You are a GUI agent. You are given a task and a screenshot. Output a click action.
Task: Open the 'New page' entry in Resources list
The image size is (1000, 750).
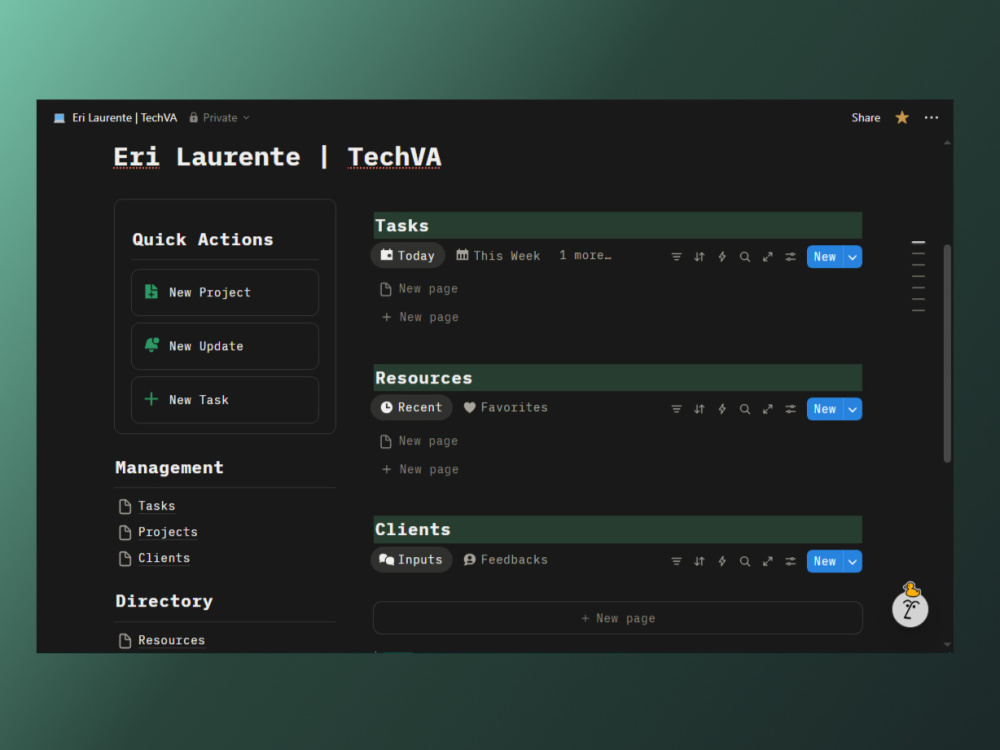tap(419, 441)
